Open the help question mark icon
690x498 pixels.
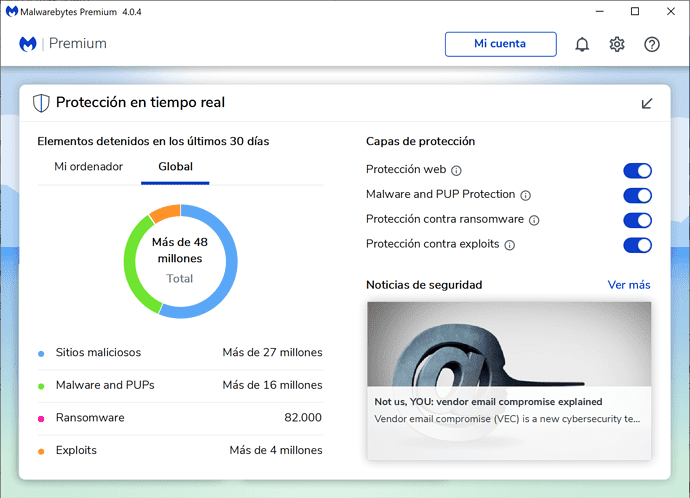pyautogui.click(x=652, y=44)
